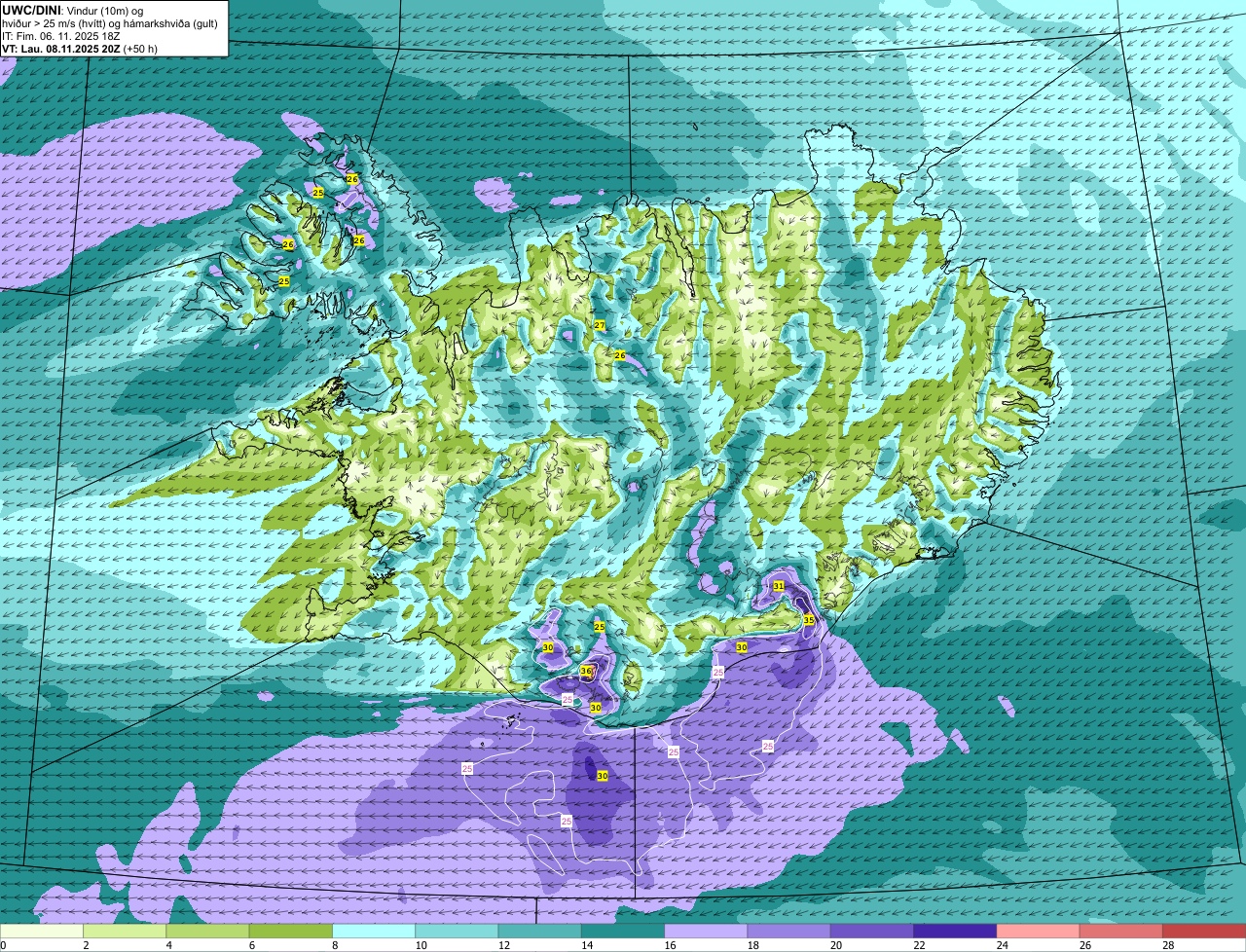Click the legend scale number 18

pyautogui.click(x=752, y=945)
